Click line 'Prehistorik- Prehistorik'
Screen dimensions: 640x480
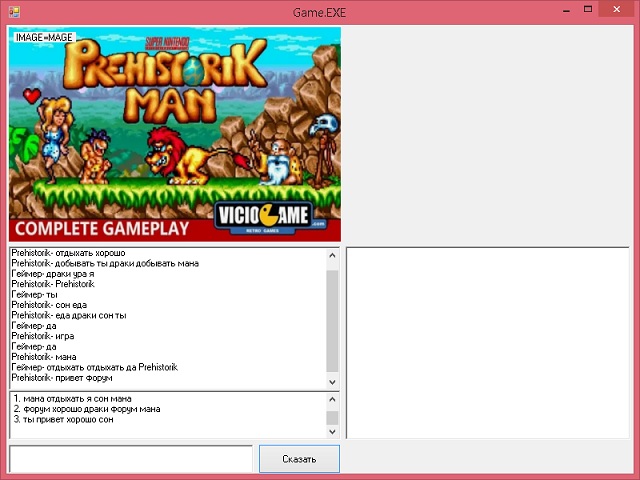[53, 284]
